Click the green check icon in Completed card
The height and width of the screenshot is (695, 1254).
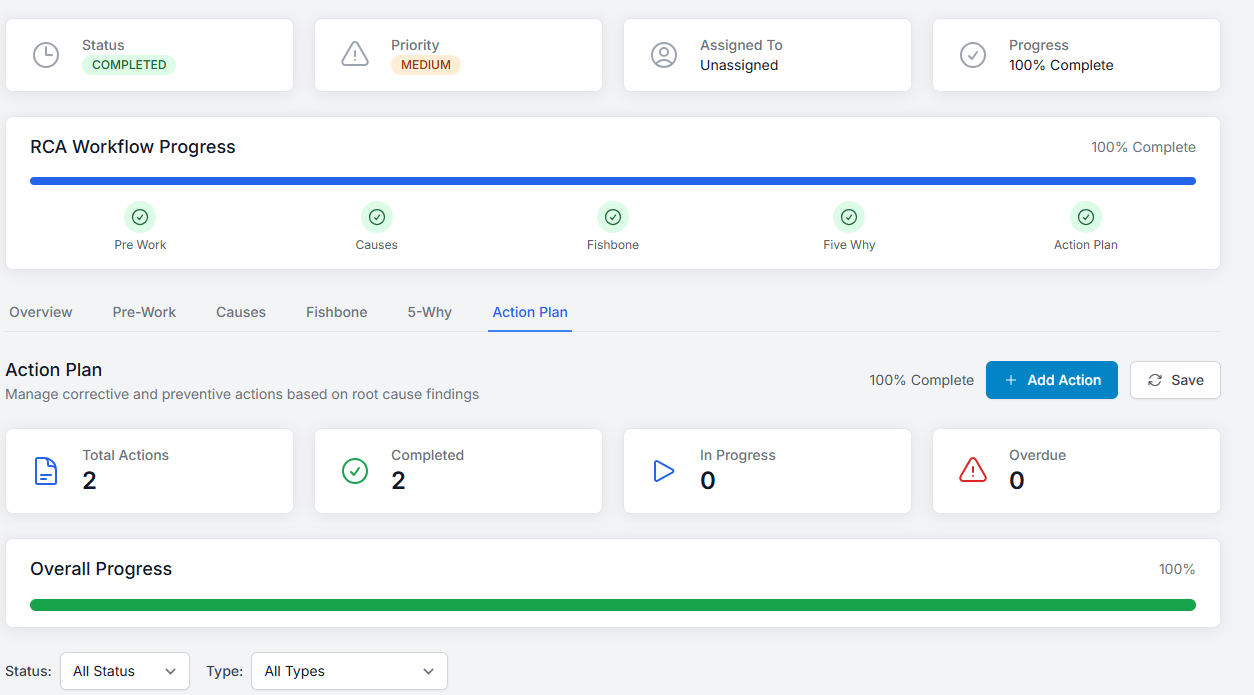355,471
